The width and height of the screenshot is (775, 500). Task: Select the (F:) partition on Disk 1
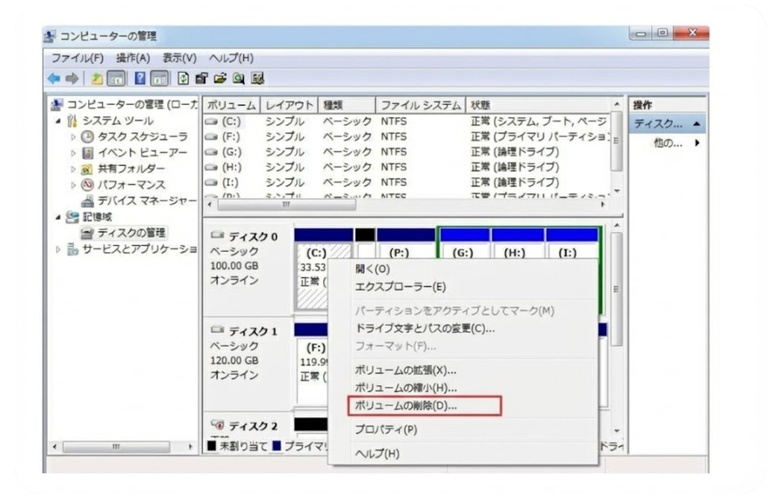pyautogui.click(x=312, y=363)
